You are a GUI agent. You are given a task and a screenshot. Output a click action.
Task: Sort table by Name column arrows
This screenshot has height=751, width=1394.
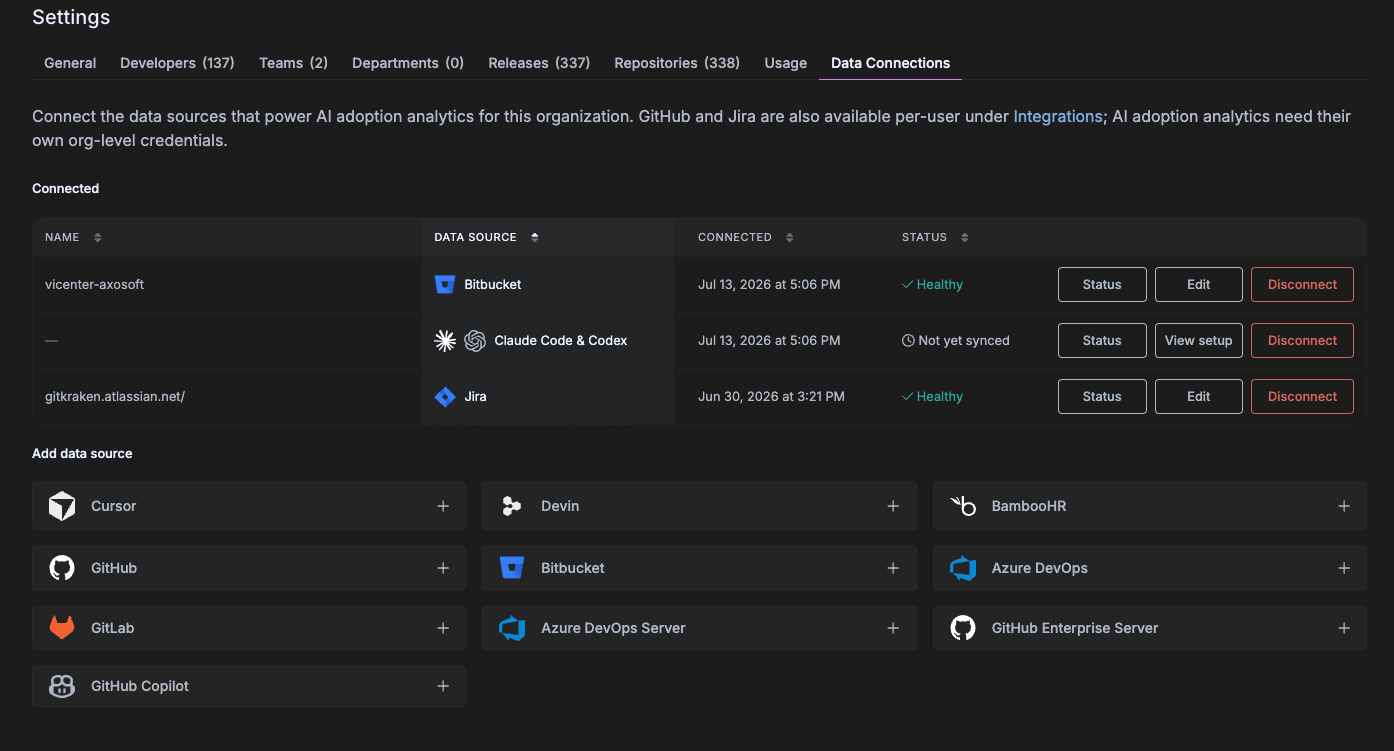tap(97, 237)
